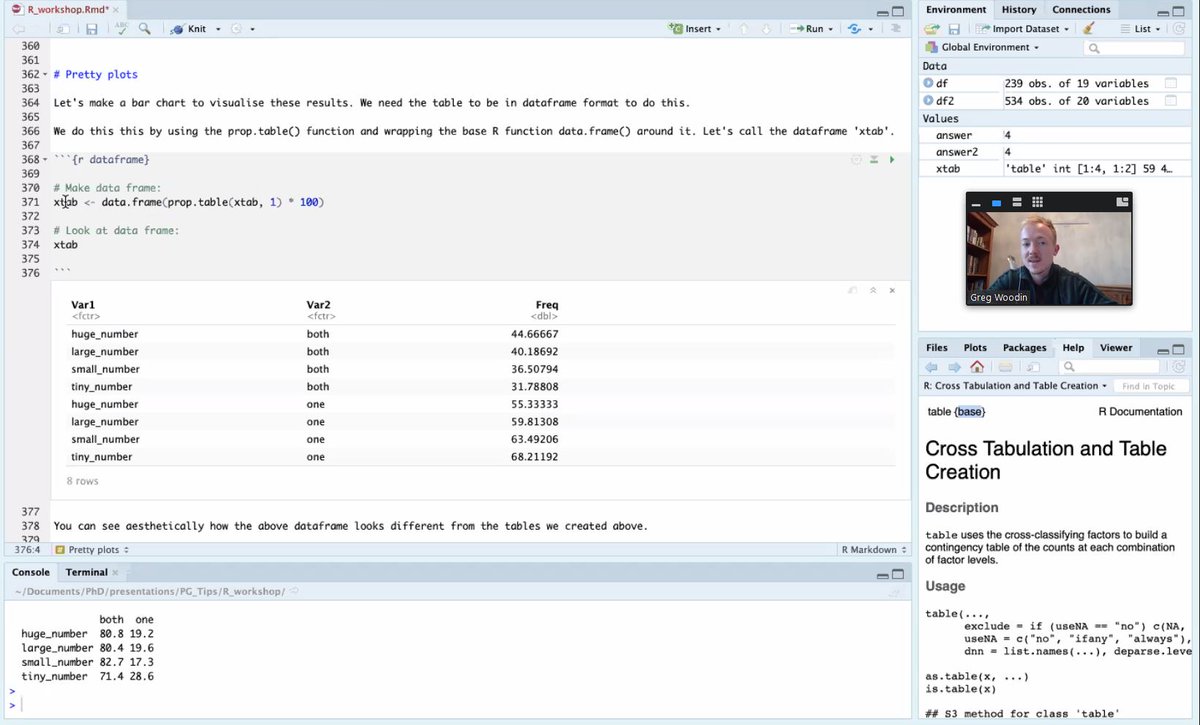Select the Console tab
1200x725 pixels.
pos(30,572)
